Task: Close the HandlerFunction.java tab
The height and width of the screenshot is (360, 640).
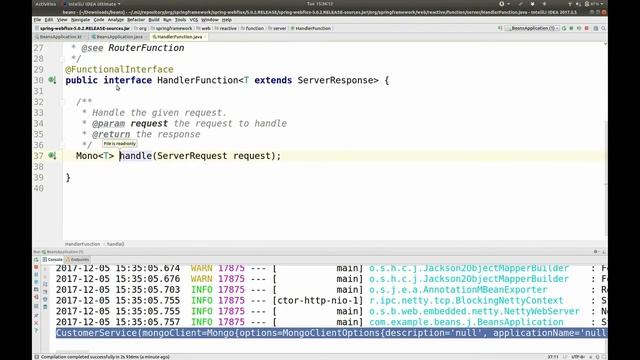Action: tap(205, 37)
